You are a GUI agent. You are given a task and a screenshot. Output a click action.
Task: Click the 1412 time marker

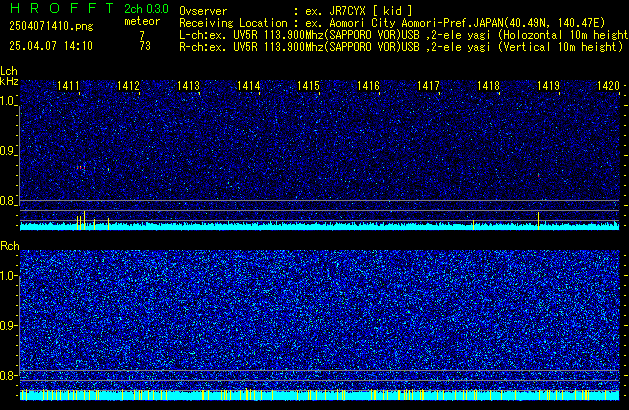pos(128,86)
